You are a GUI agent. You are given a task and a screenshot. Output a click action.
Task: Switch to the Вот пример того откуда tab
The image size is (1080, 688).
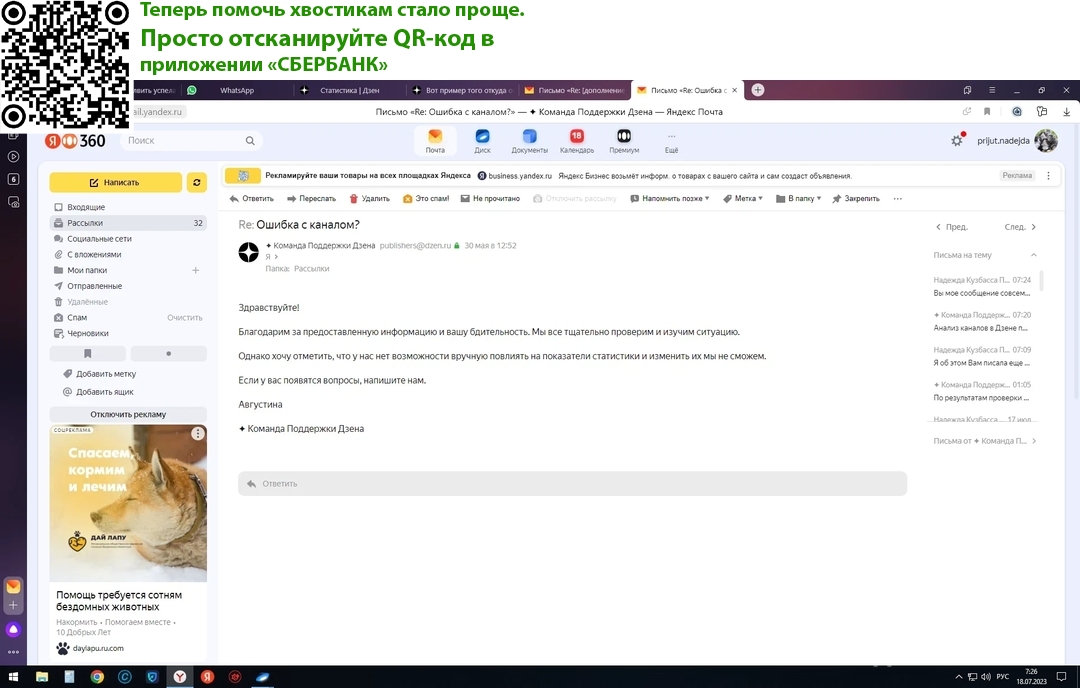[x=461, y=90]
